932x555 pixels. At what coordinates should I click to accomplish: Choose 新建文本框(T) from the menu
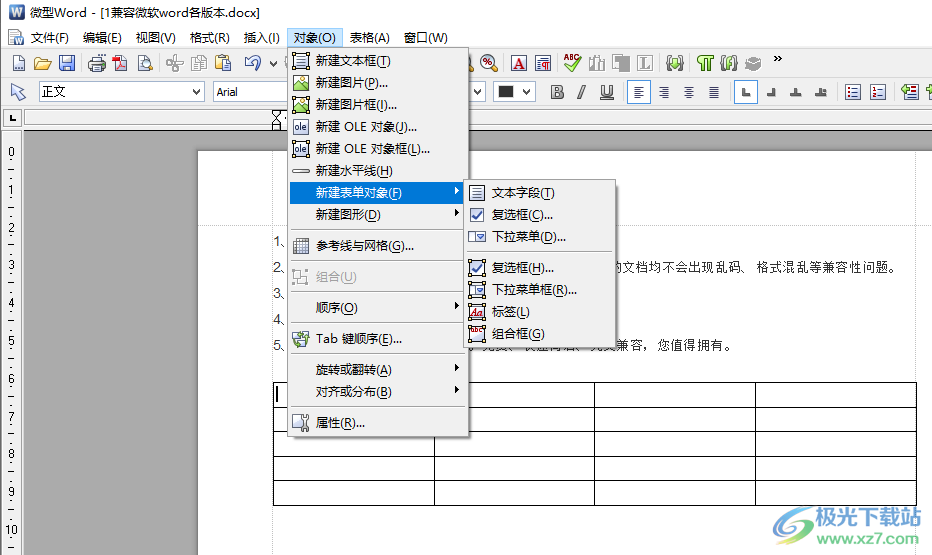point(377,61)
